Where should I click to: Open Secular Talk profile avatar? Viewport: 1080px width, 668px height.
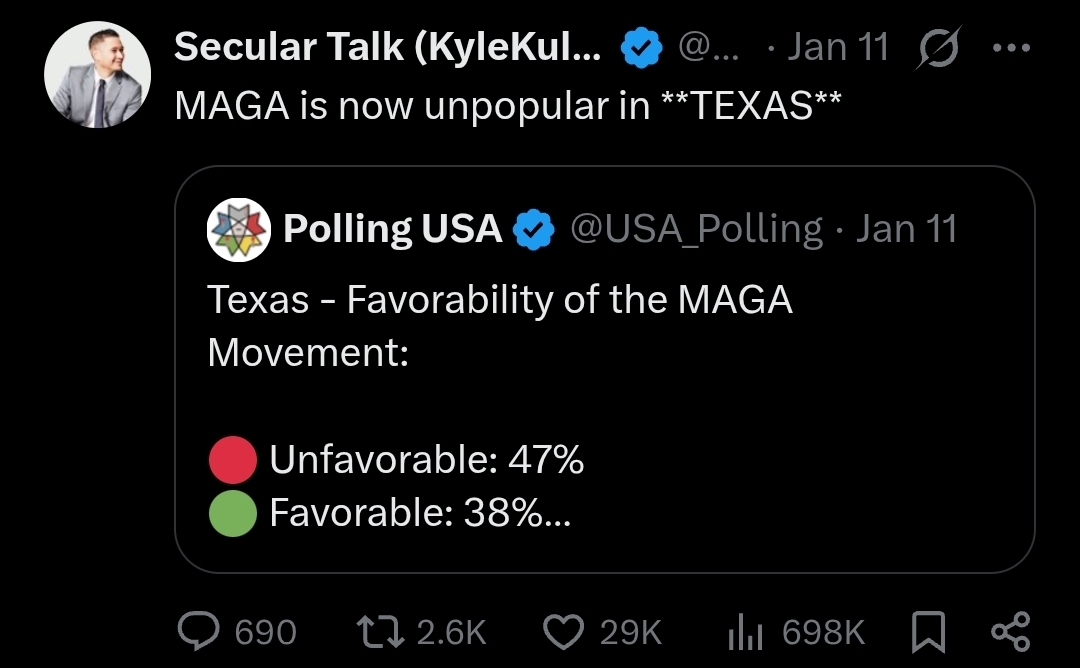(x=97, y=76)
